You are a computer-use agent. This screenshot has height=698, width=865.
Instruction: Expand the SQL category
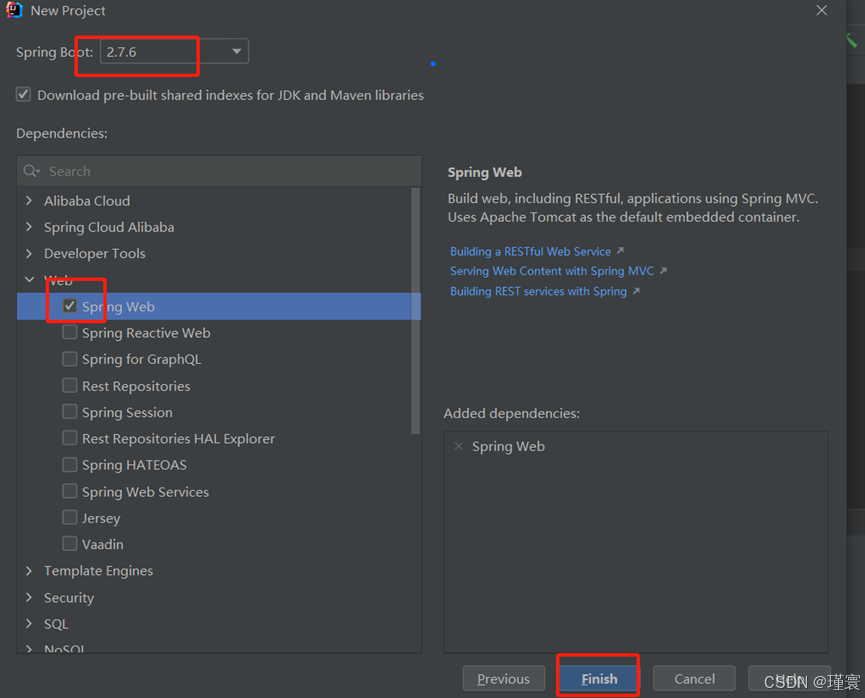click(29, 624)
